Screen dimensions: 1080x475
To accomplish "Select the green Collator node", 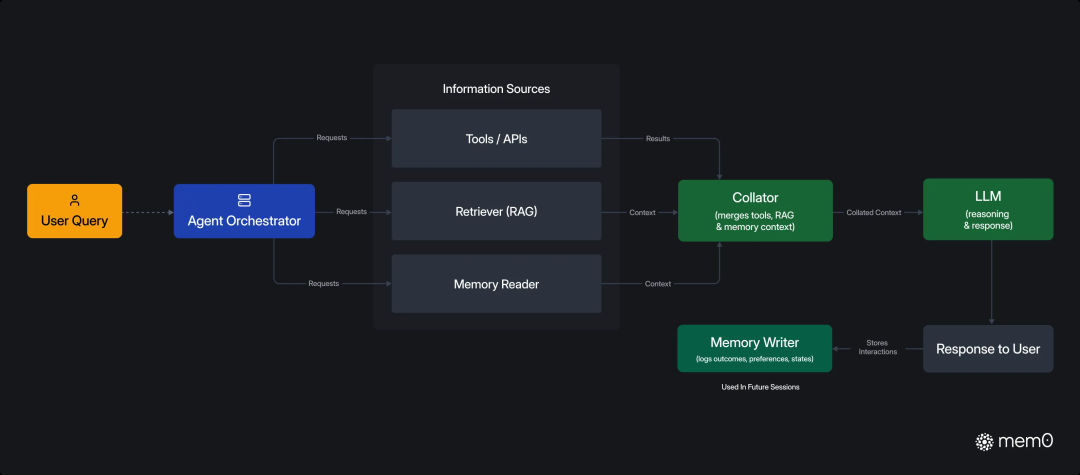I will 755,211.
